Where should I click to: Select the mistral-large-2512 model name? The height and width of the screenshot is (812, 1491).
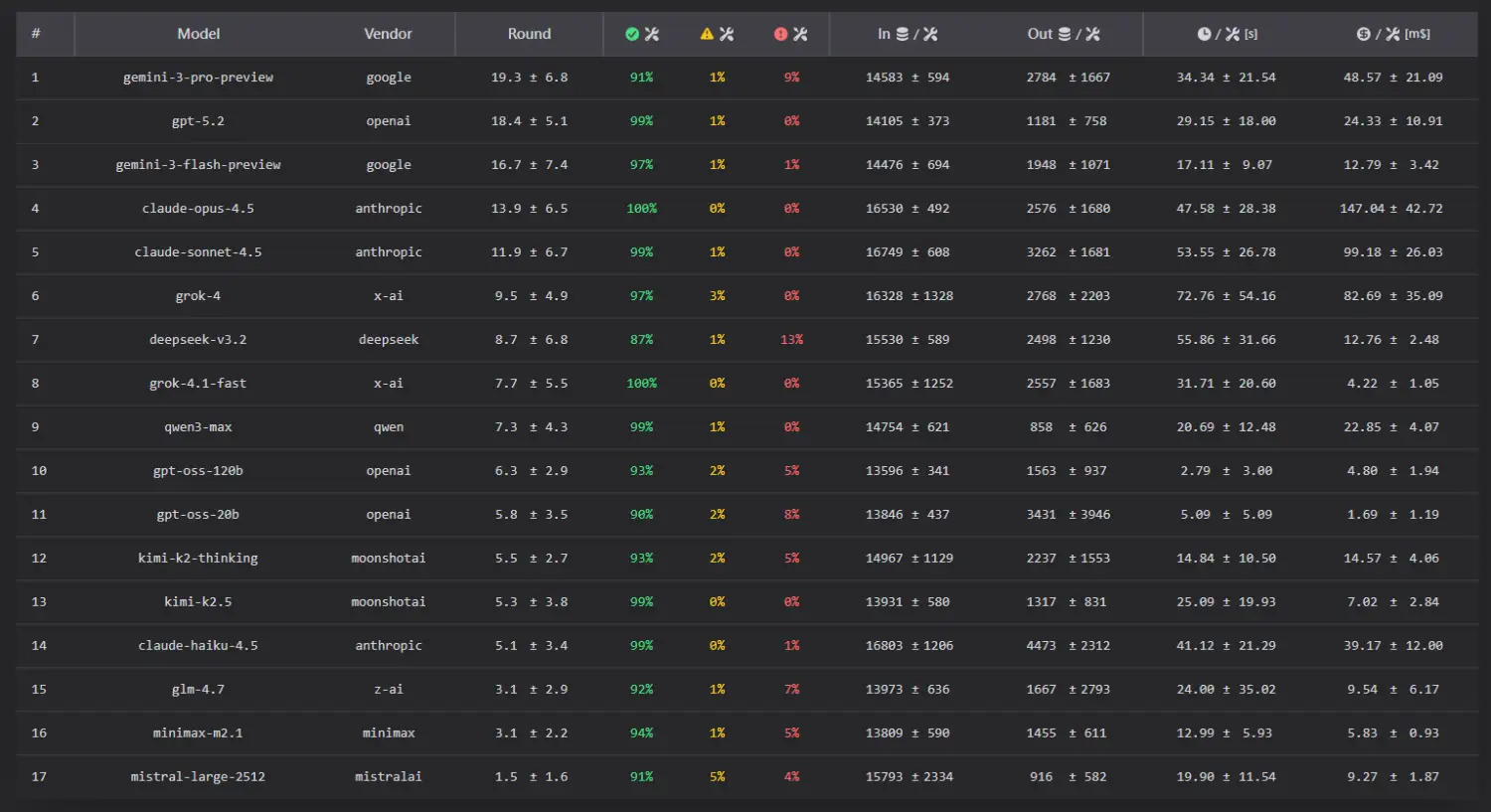click(x=198, y=777)
